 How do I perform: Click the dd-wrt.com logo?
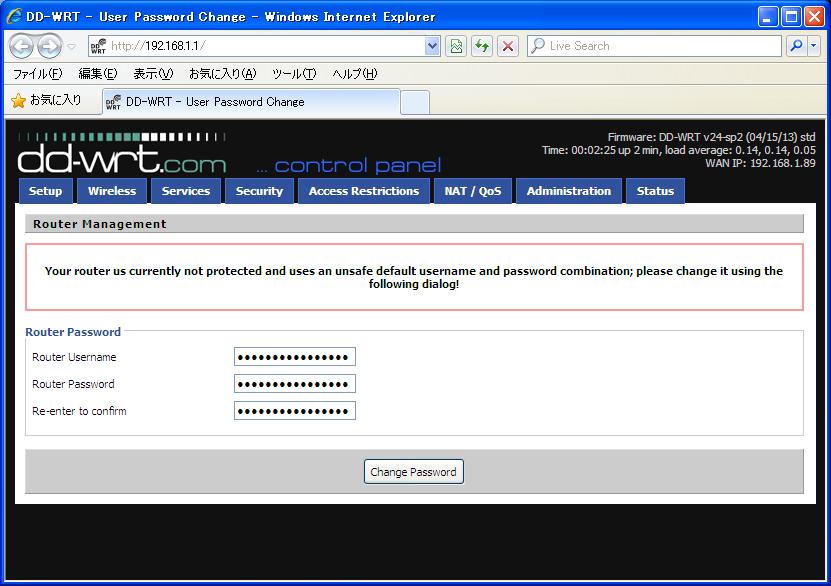pyautogui.click(x=122, y=153)
